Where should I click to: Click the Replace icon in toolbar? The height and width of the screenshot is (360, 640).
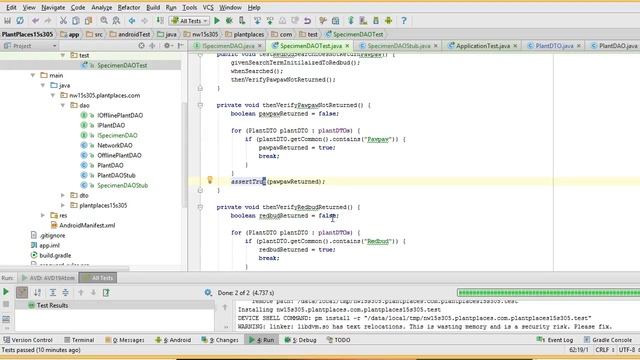click(116, 20)
